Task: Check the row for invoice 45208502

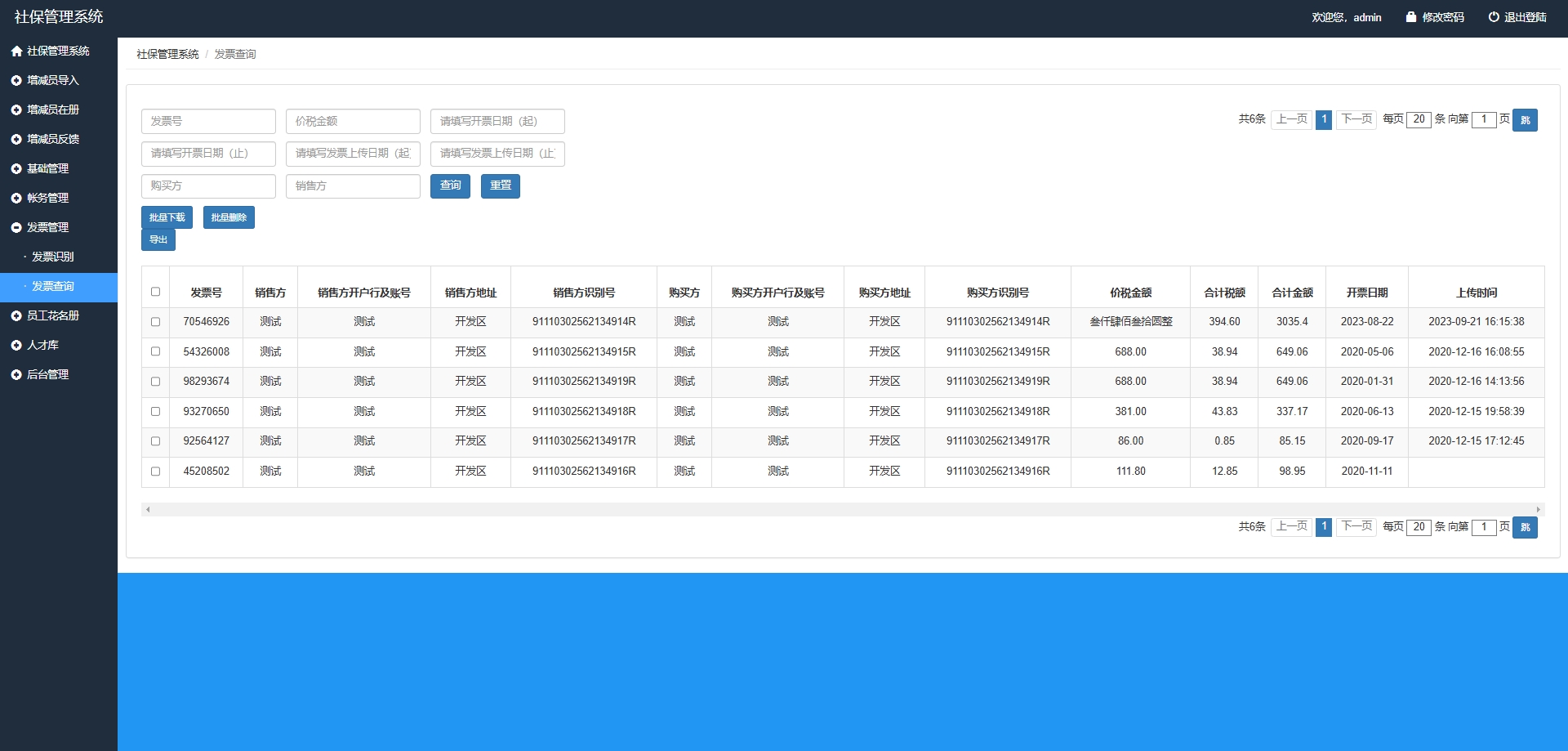Action: point(155,471)
